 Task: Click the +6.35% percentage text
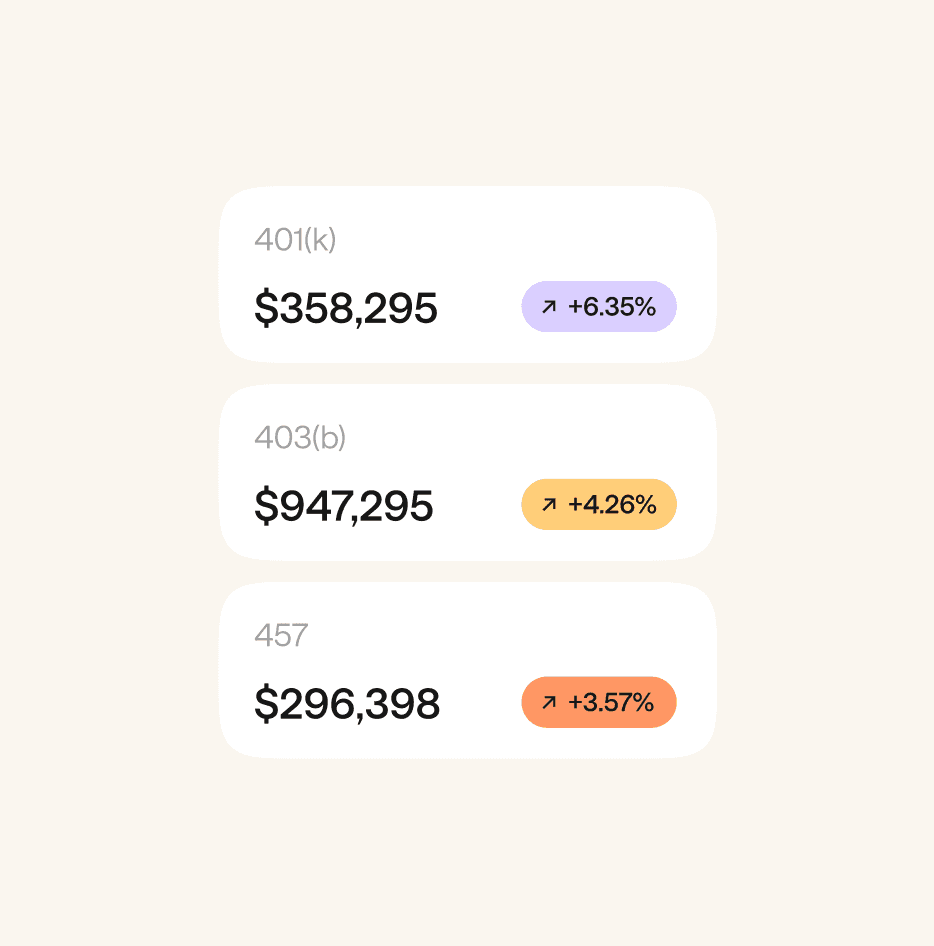click(x=612, y=306)
